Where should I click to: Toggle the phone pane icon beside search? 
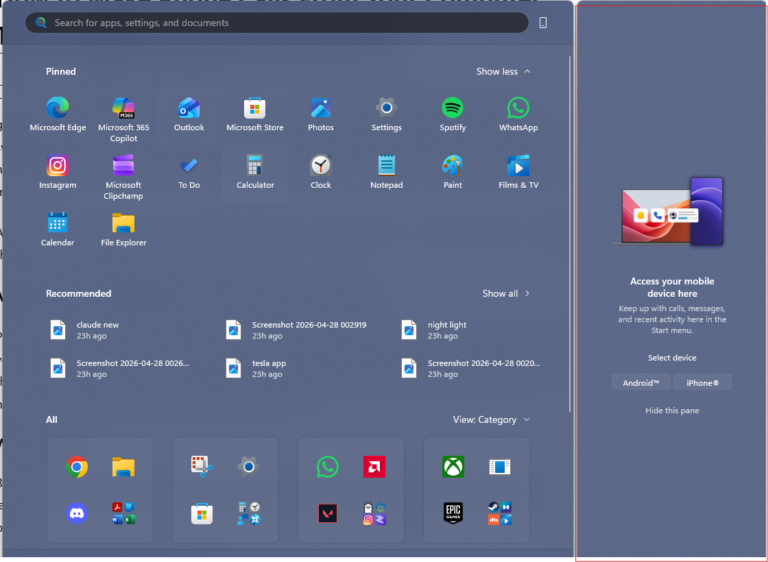point(543,23)
